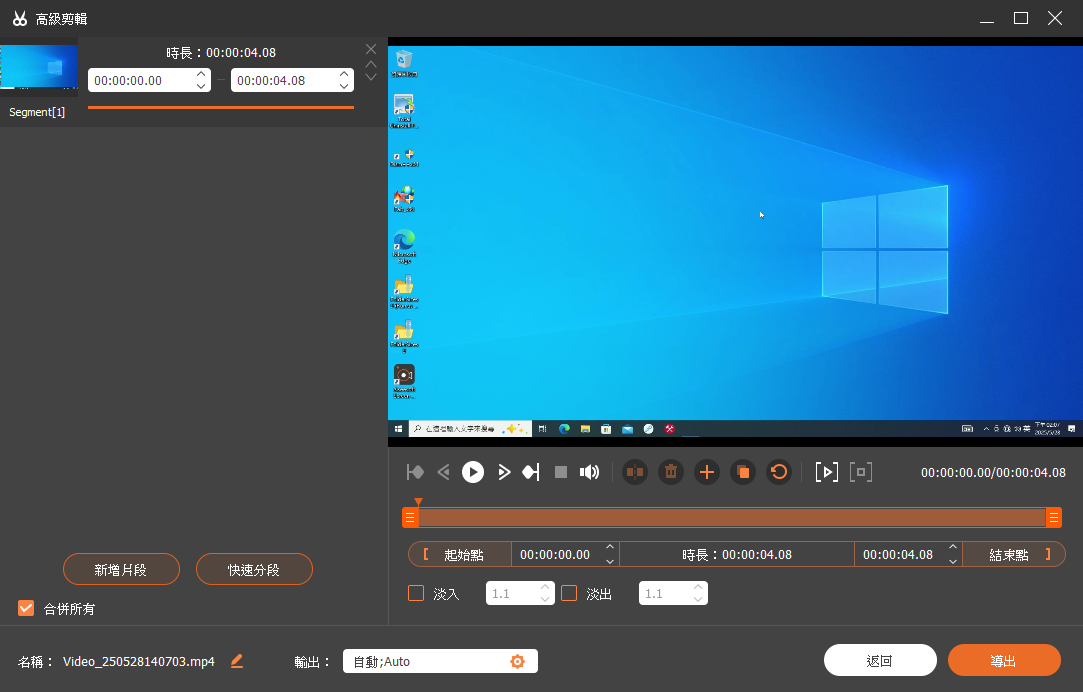Image resolution: width=1083 pixels, height=692 pixels.
Task: Click the 00:00:00.00/00:00:04.08 time readout
Action: [x=993, y=472]
